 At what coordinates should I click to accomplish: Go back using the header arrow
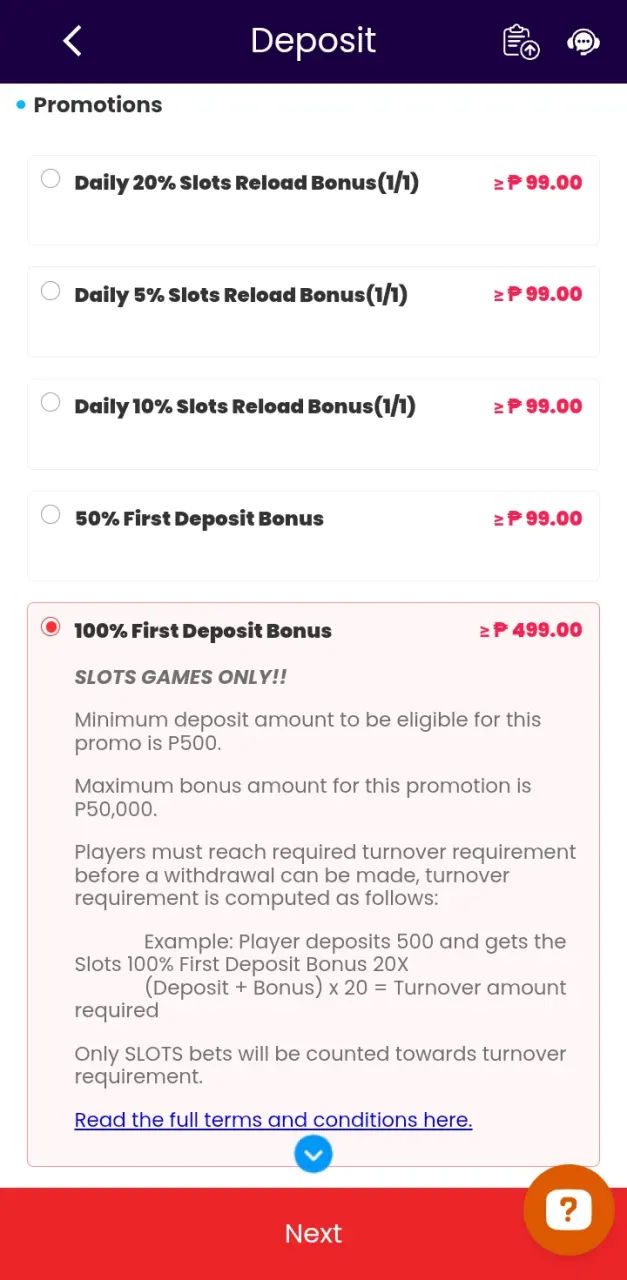click(x=72, y=41)
